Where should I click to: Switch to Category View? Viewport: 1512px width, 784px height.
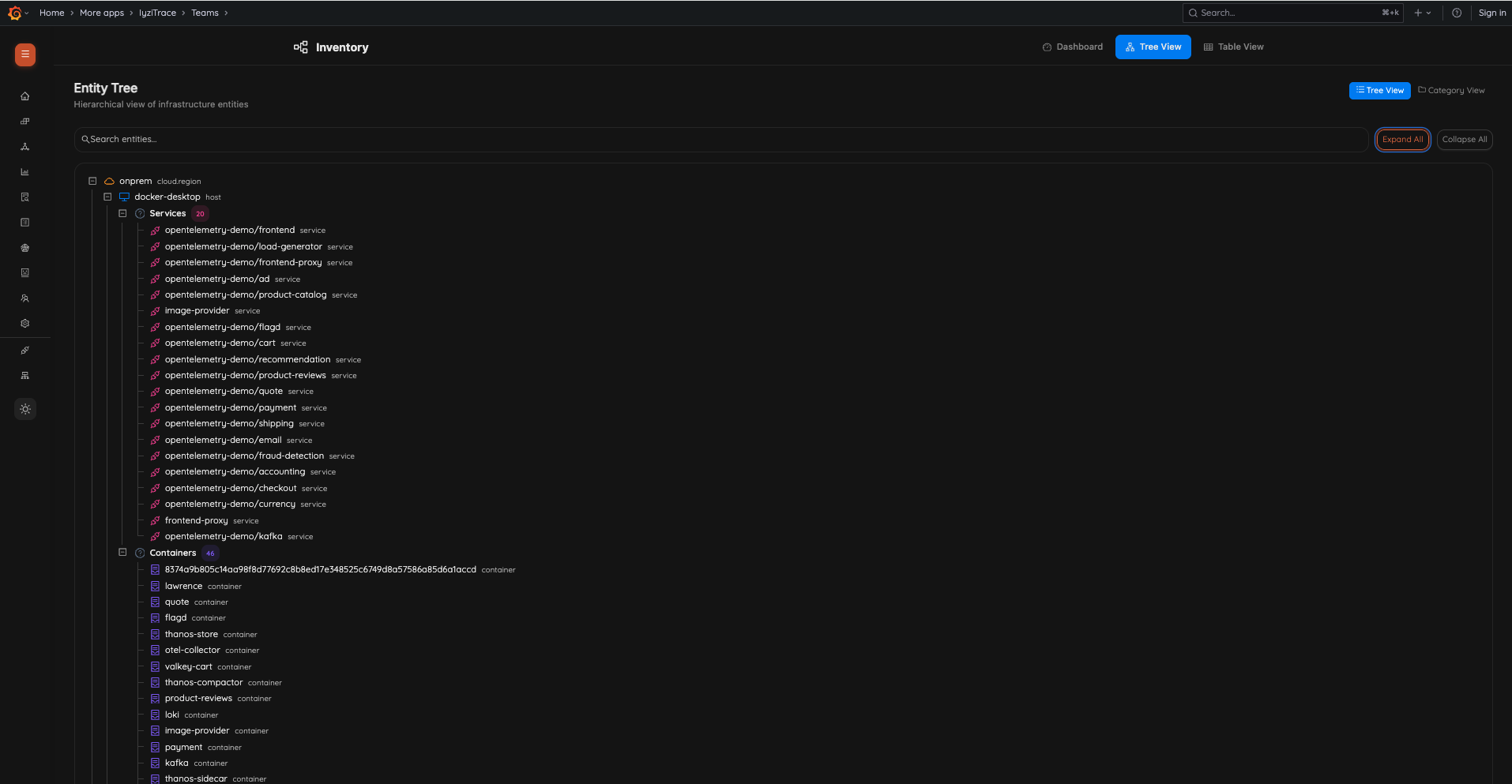[x=1451, y=91]
